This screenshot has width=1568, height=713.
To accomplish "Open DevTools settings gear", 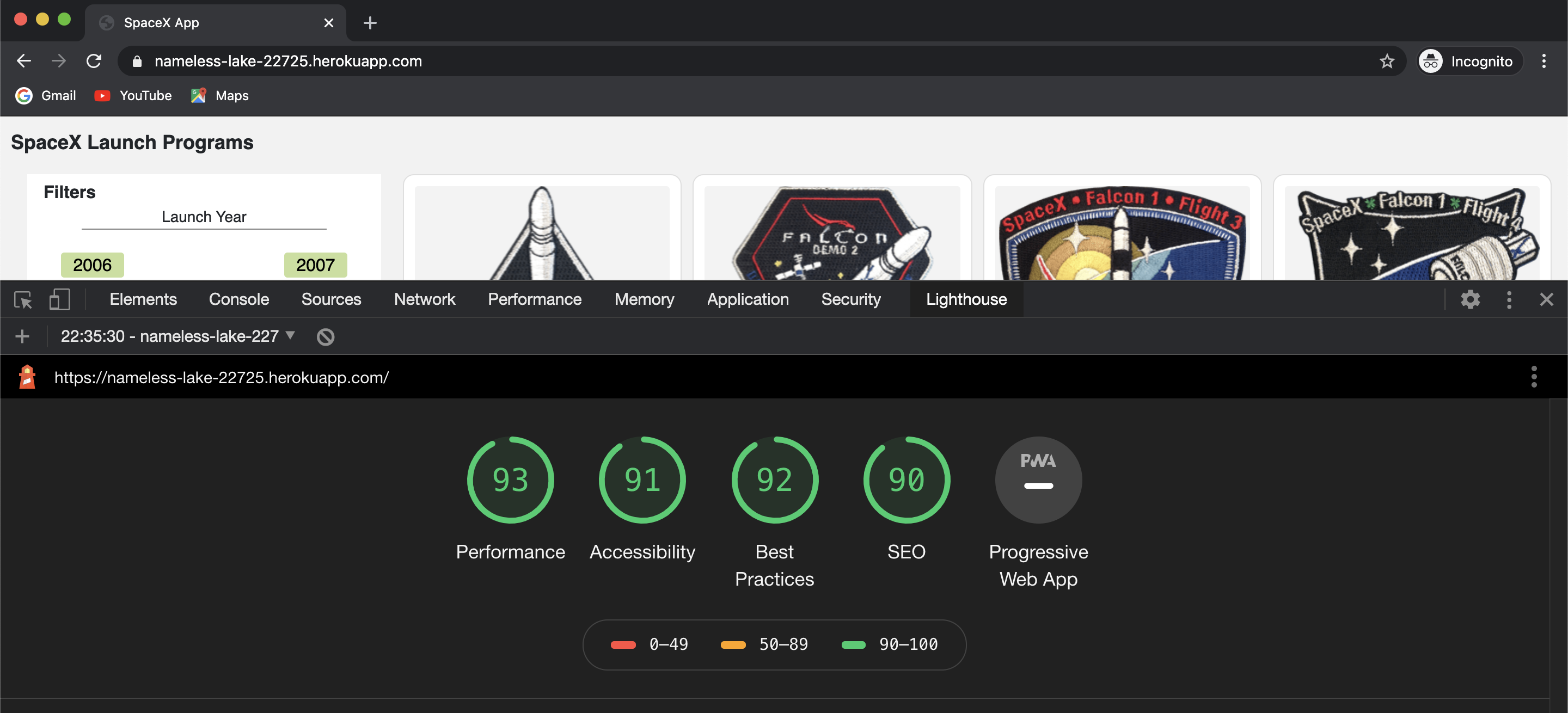I will tap(1470, 299).
